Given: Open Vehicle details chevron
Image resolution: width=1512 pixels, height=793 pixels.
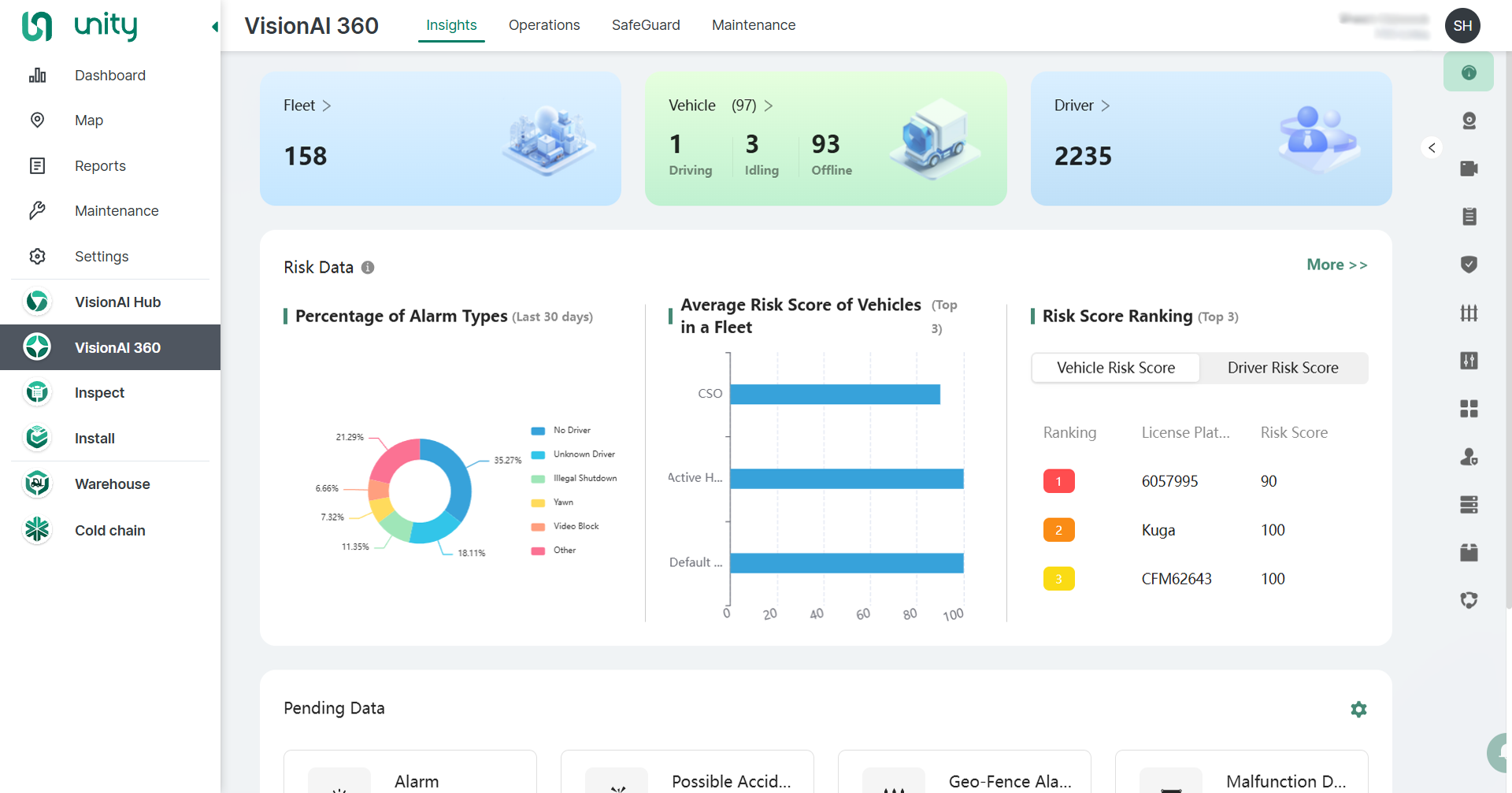Looking at the screenshot, I should click(769, 106).
